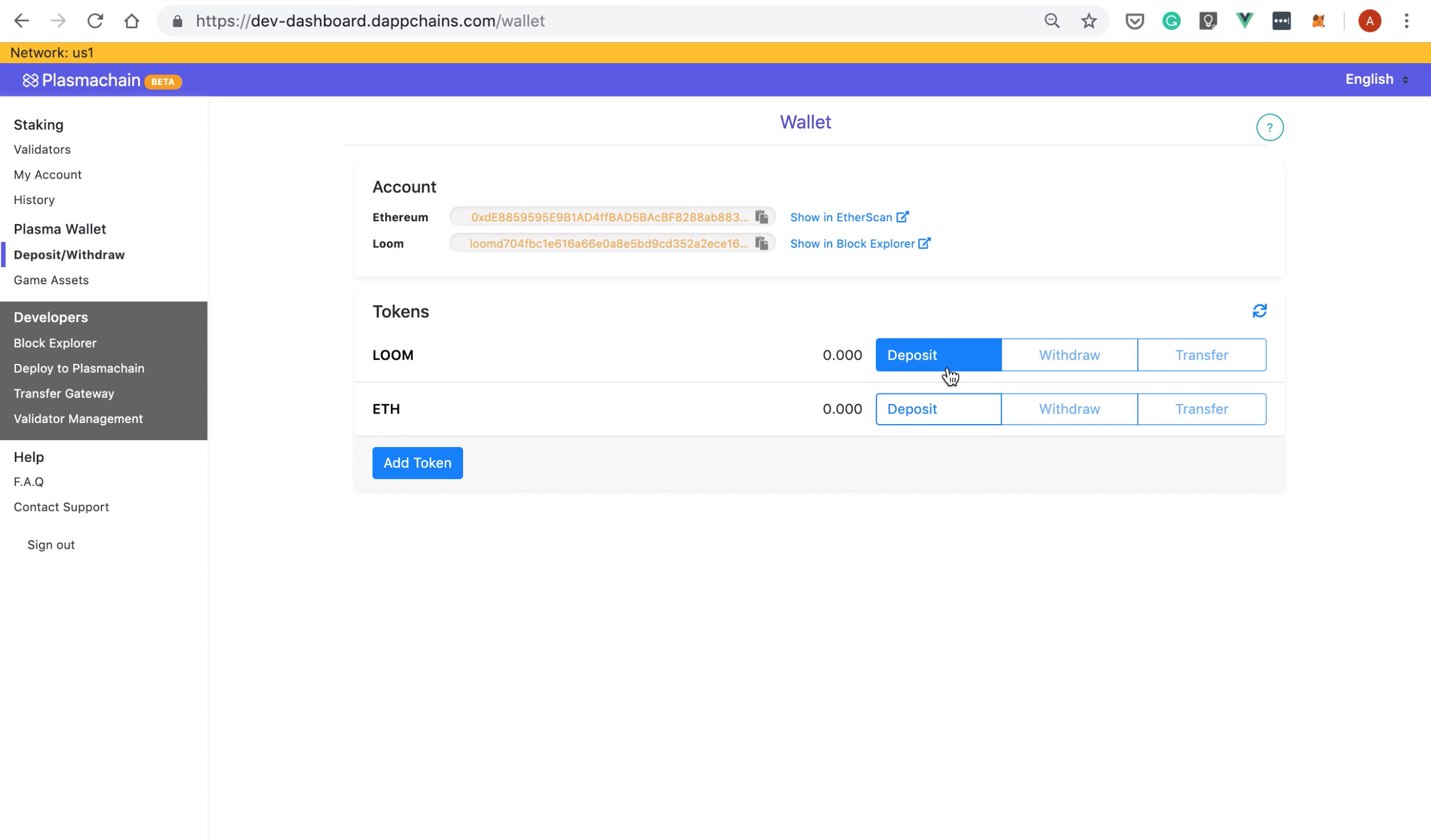Click the Tokens section heading
The height and width of the screenshot is (840, 1431).
pyautogui.click(x=401, y=311)
